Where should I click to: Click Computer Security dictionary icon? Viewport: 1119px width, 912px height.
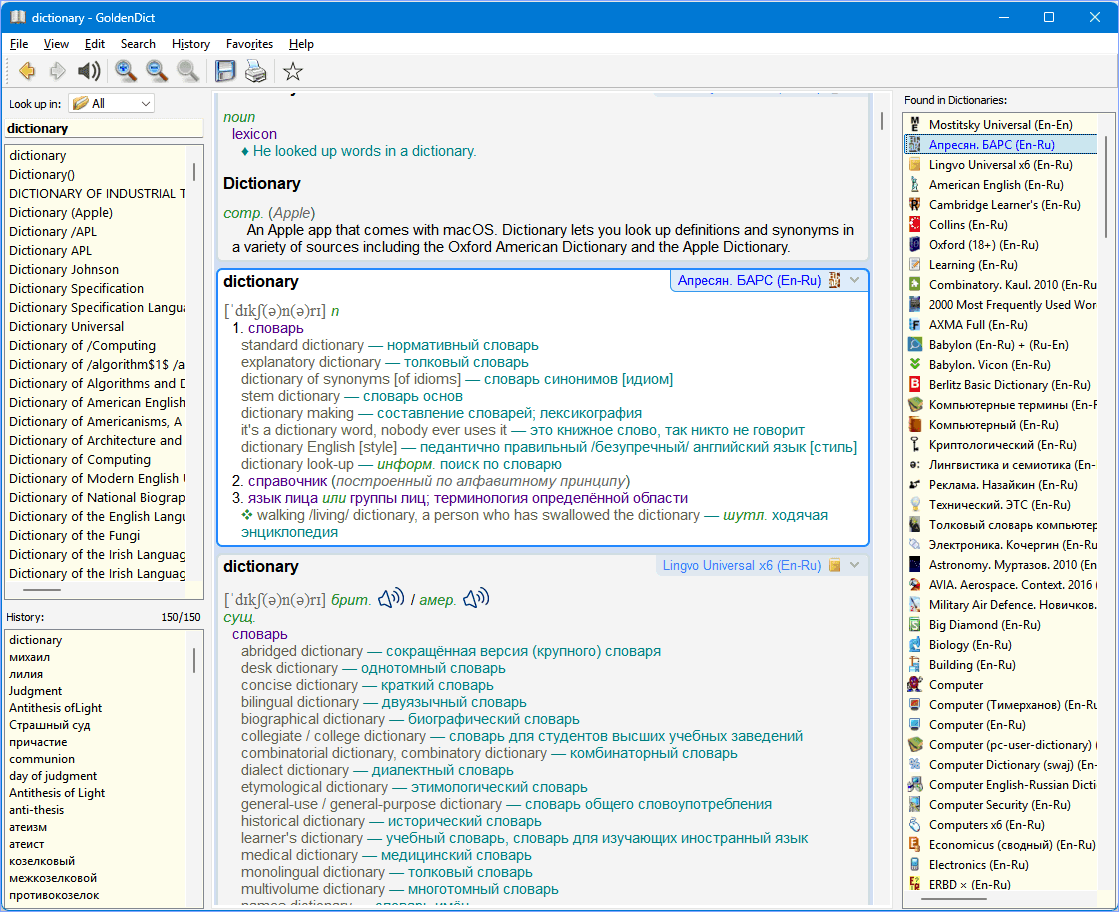(x=915, y=804)
